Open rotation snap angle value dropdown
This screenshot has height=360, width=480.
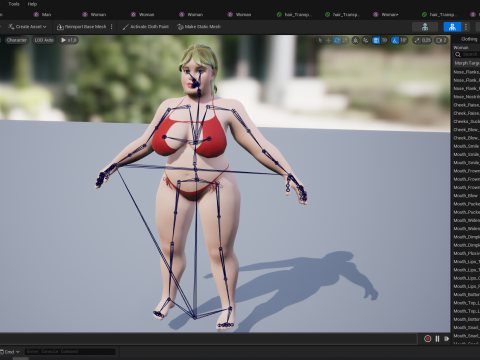[404, 40]
